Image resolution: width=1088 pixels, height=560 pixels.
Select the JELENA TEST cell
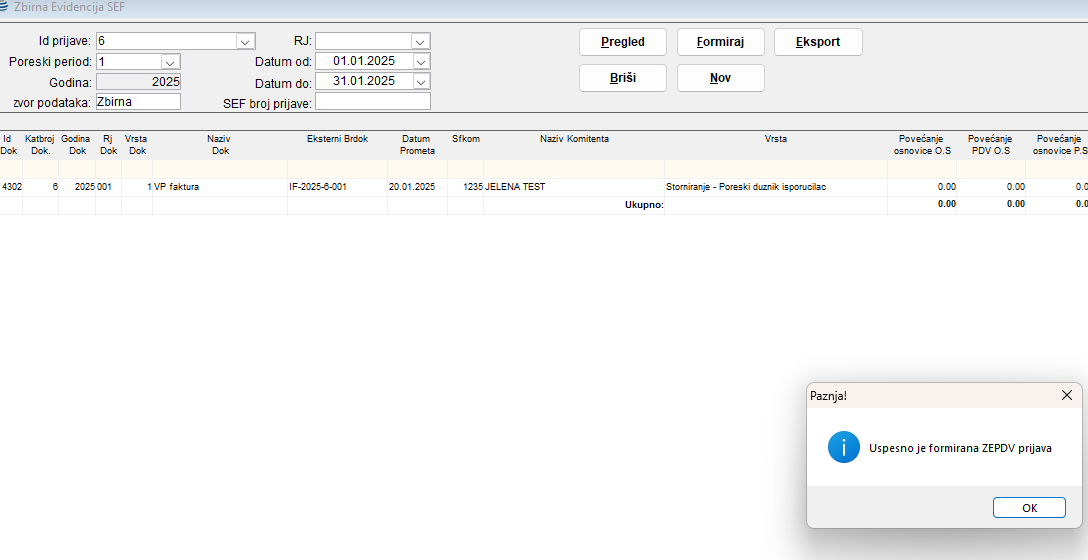[573, 187]
